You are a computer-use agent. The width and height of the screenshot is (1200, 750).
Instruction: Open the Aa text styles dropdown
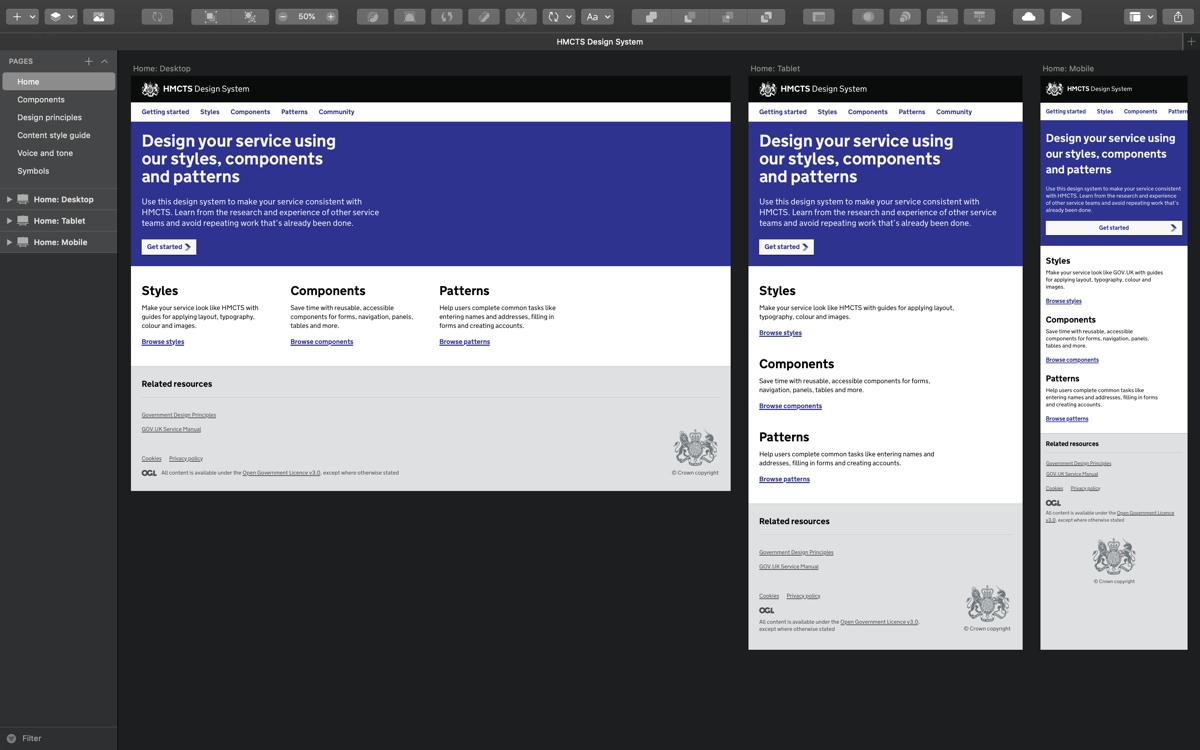click(597, 17)
